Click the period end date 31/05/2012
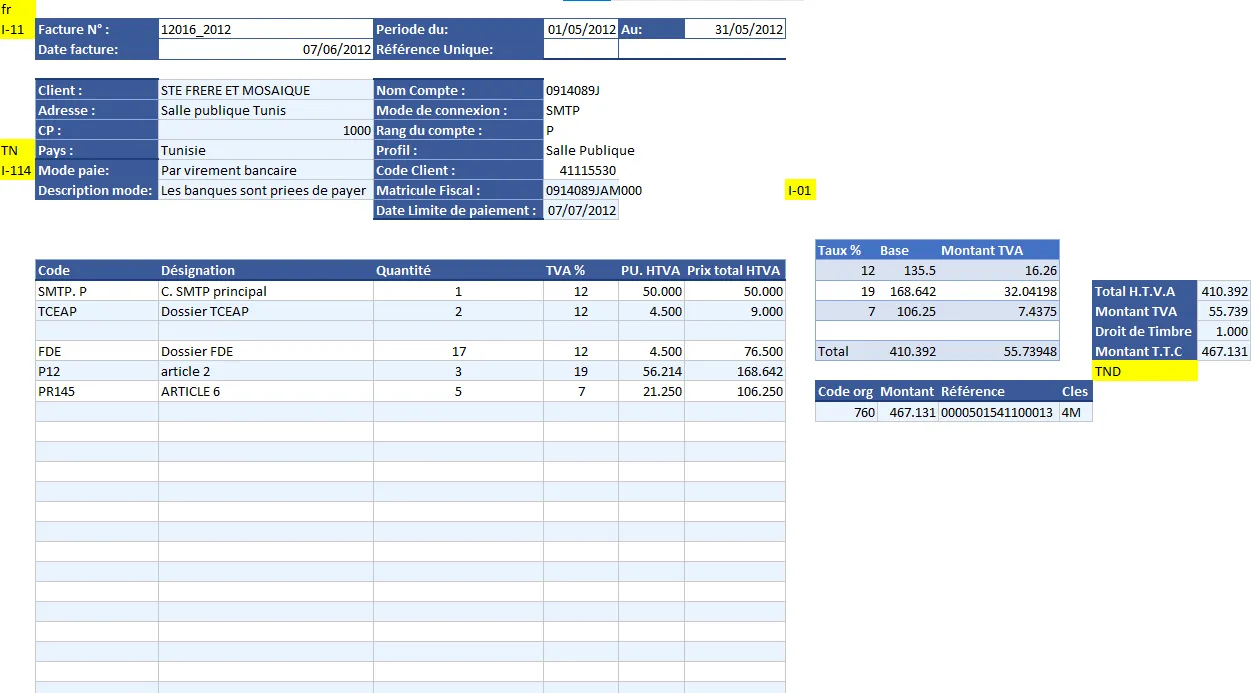 point(735,29)
